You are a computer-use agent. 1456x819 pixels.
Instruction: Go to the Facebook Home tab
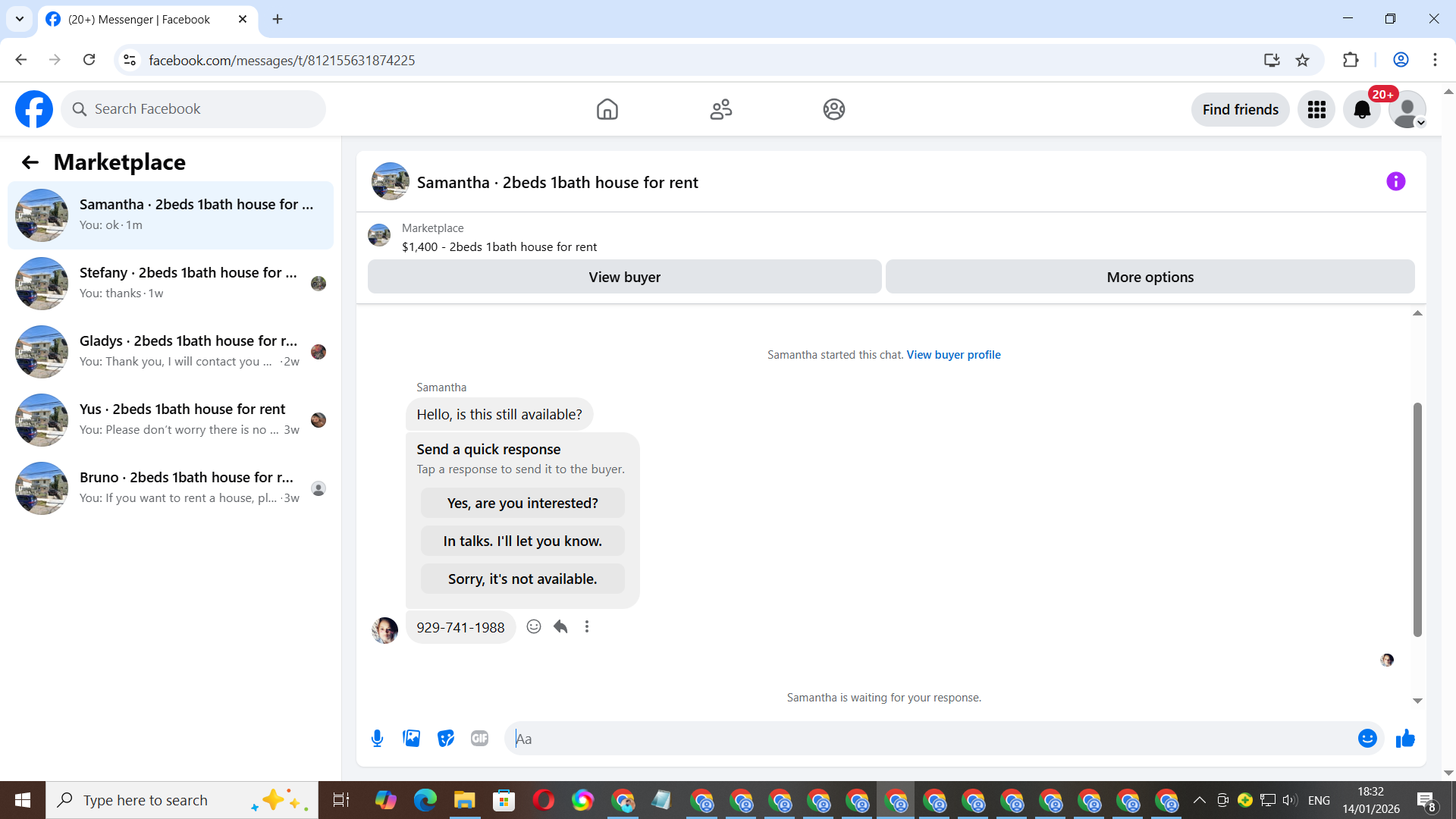(607, 109)
